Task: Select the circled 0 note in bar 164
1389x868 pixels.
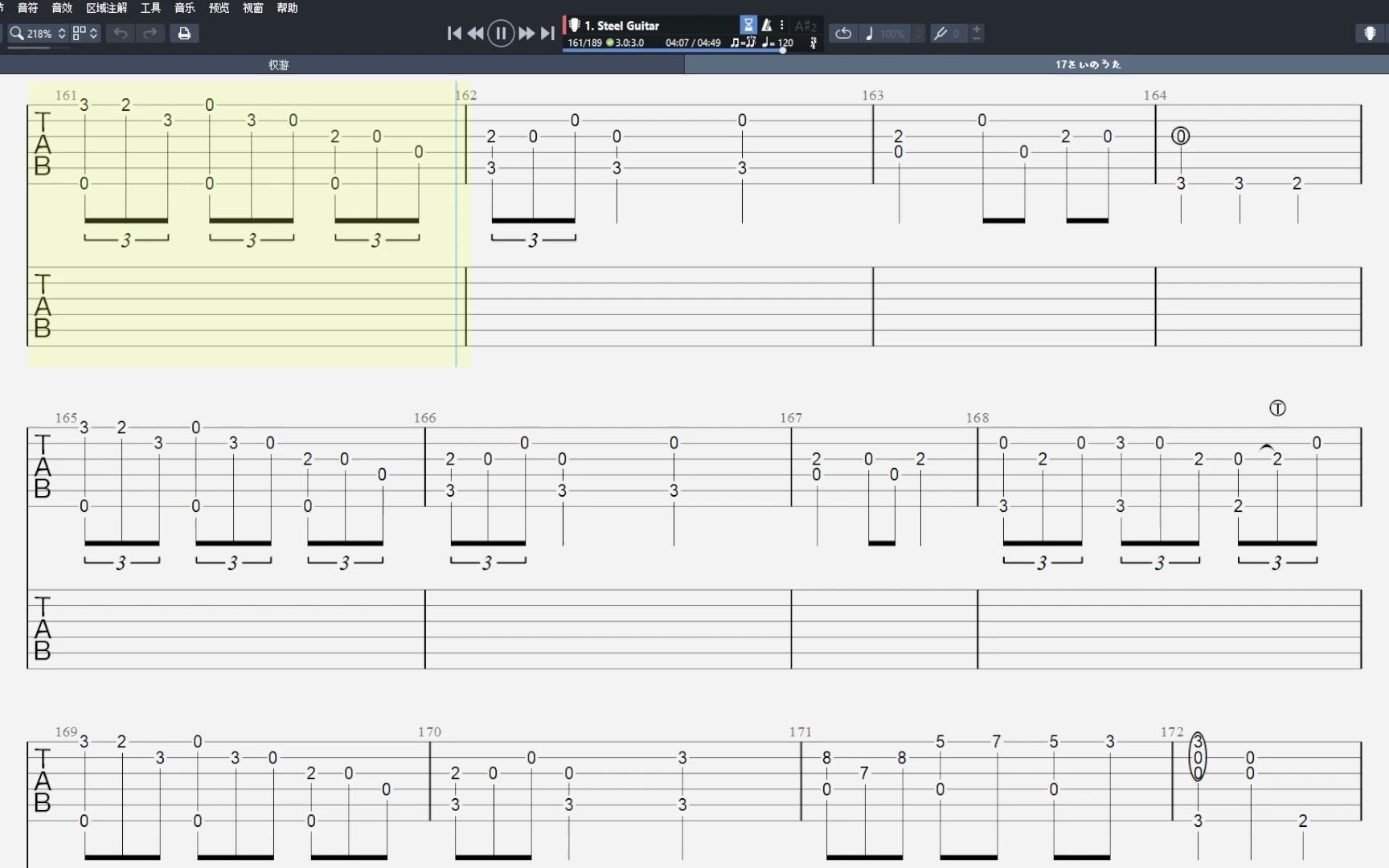Action: (x=1180, y=136)
